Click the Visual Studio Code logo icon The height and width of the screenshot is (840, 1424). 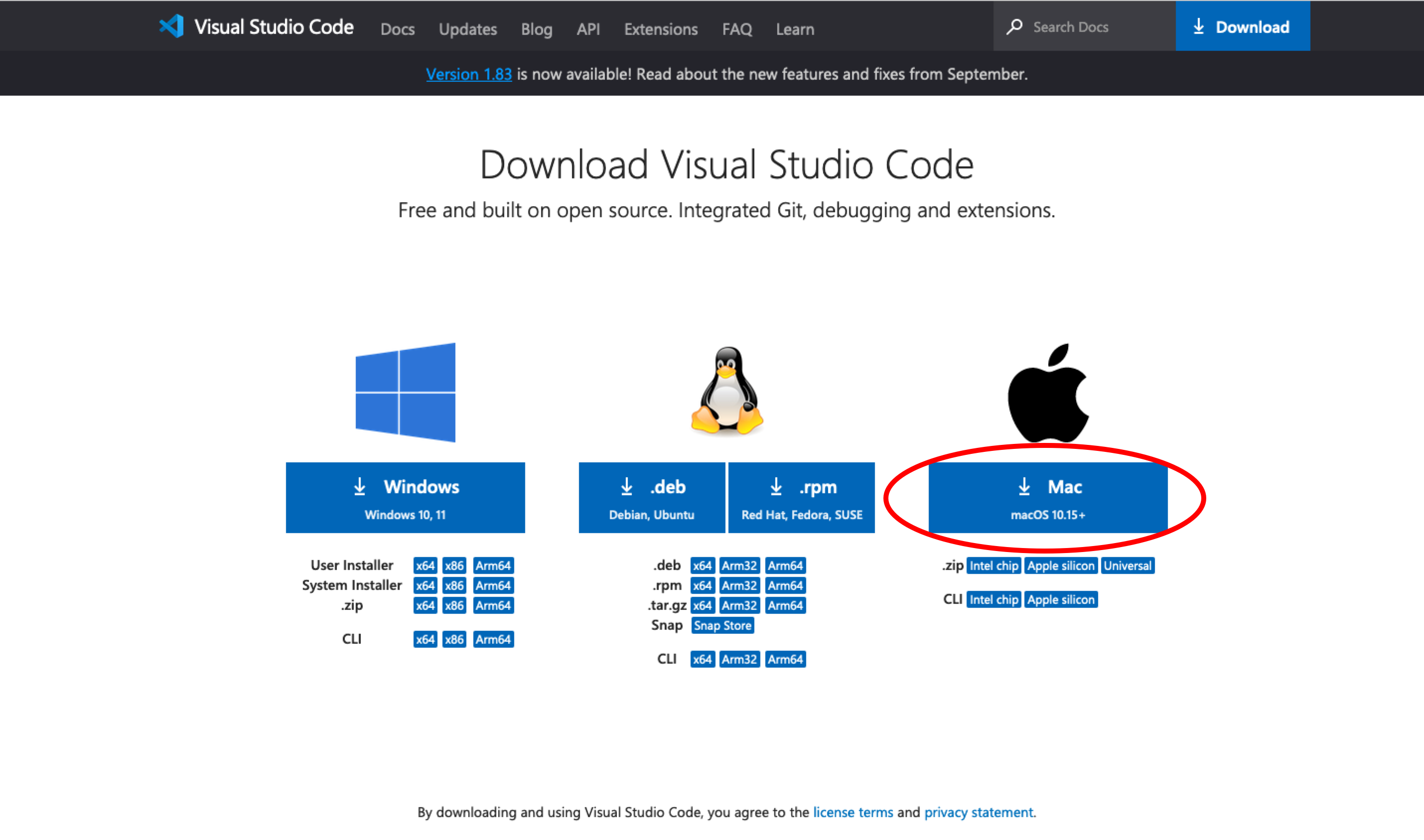[x=171, y=26]
